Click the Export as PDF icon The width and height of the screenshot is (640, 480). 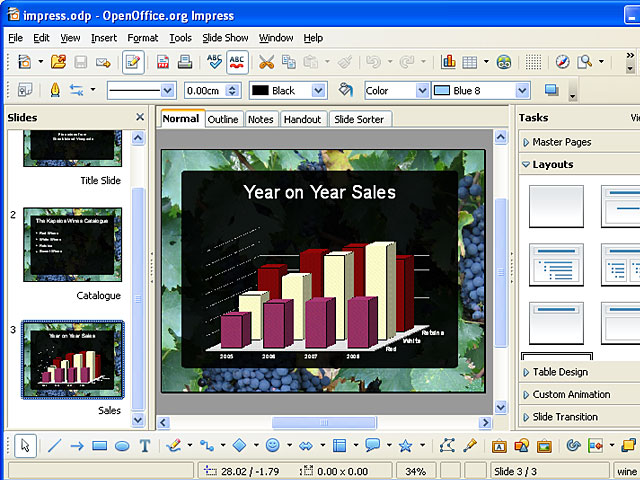[x=163, y=62]
